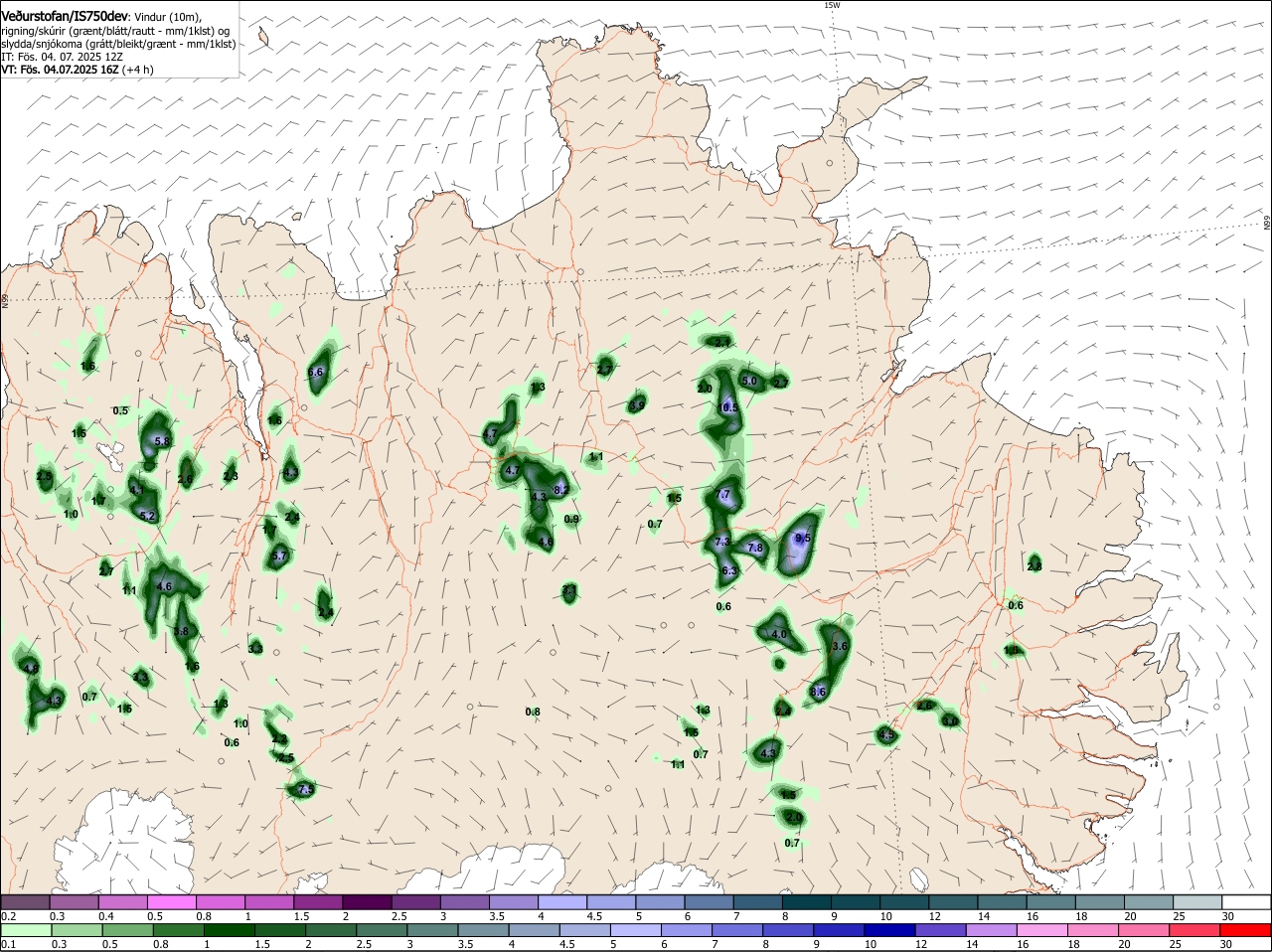
Task: Click the 8.2 precipitation value
Action: pos(560,490)
